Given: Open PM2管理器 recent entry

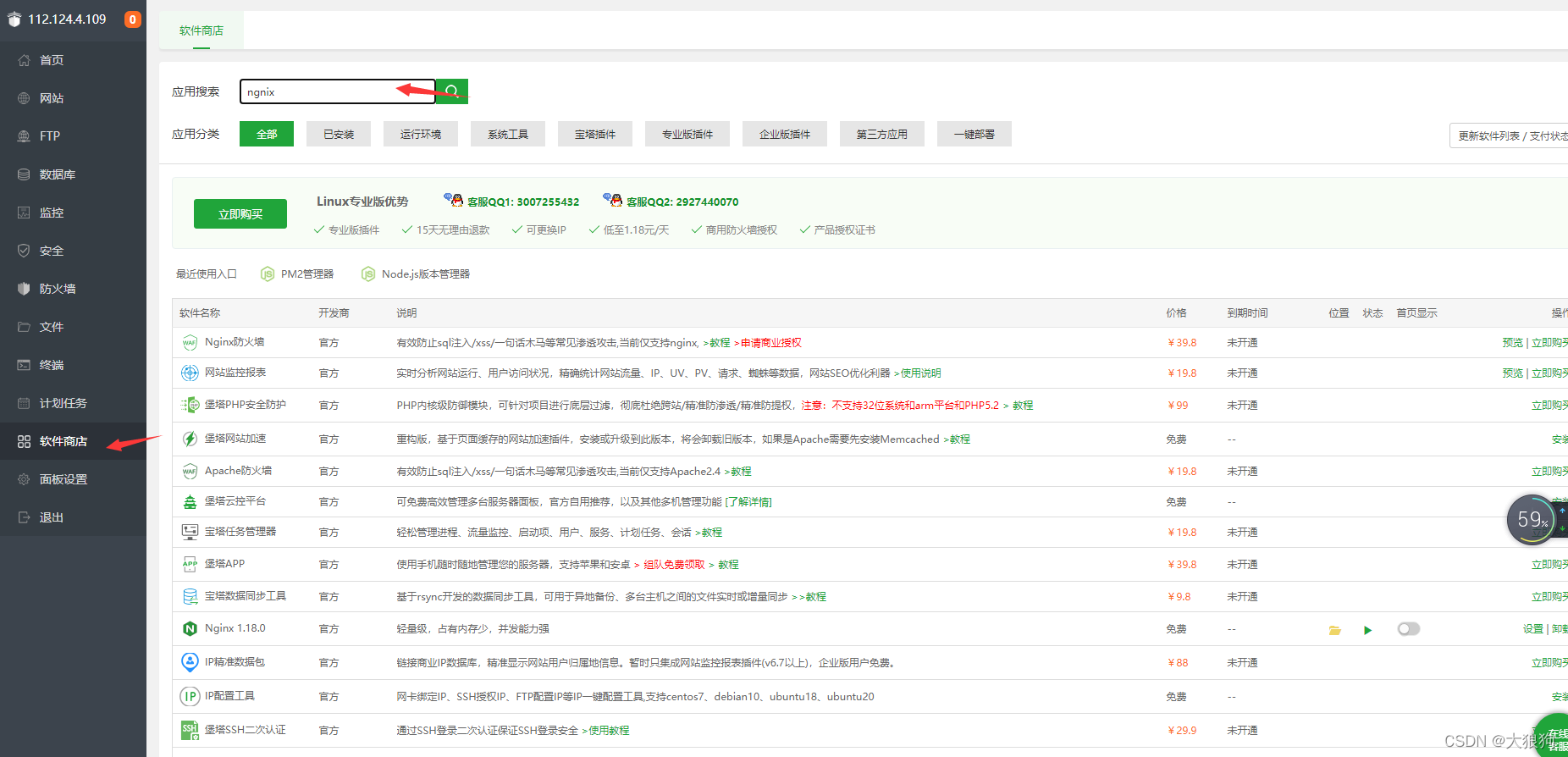Looking at the screenshot, I should pos(297,274).
